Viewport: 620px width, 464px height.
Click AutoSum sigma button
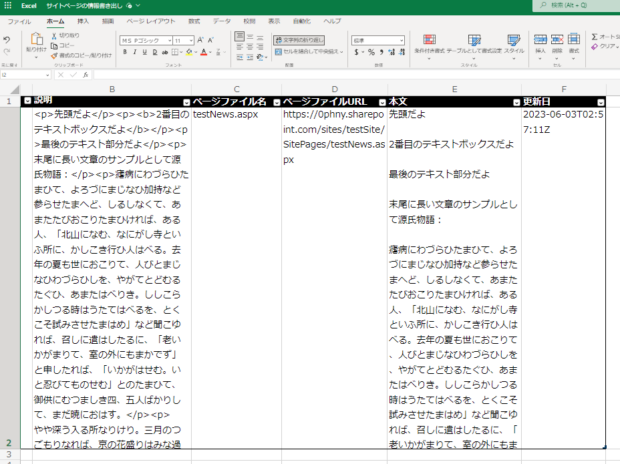coord(594,37)
